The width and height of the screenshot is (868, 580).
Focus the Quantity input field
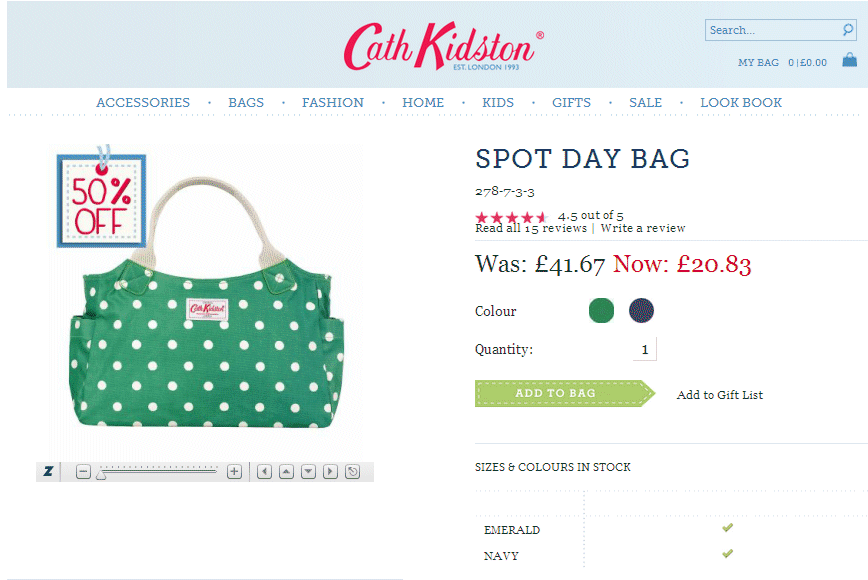pyautogui.click(x=645, y=349)
